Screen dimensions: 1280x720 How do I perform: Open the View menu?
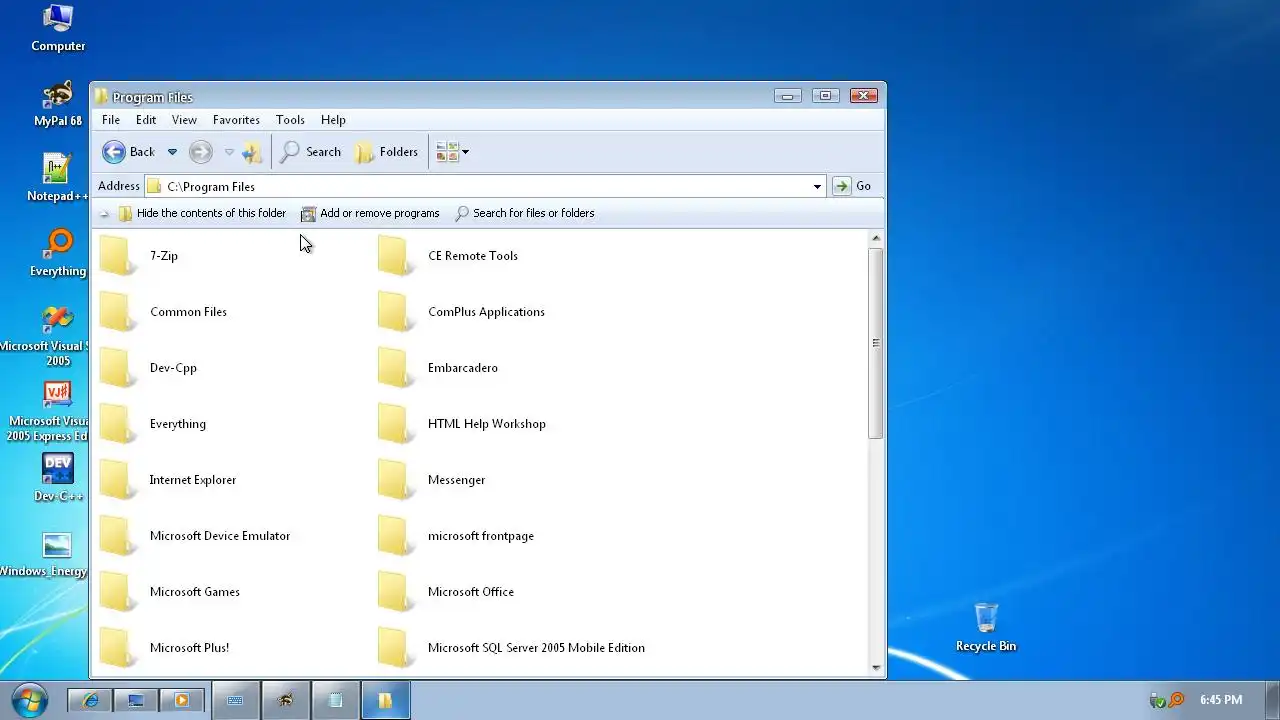tap(184, 120)
